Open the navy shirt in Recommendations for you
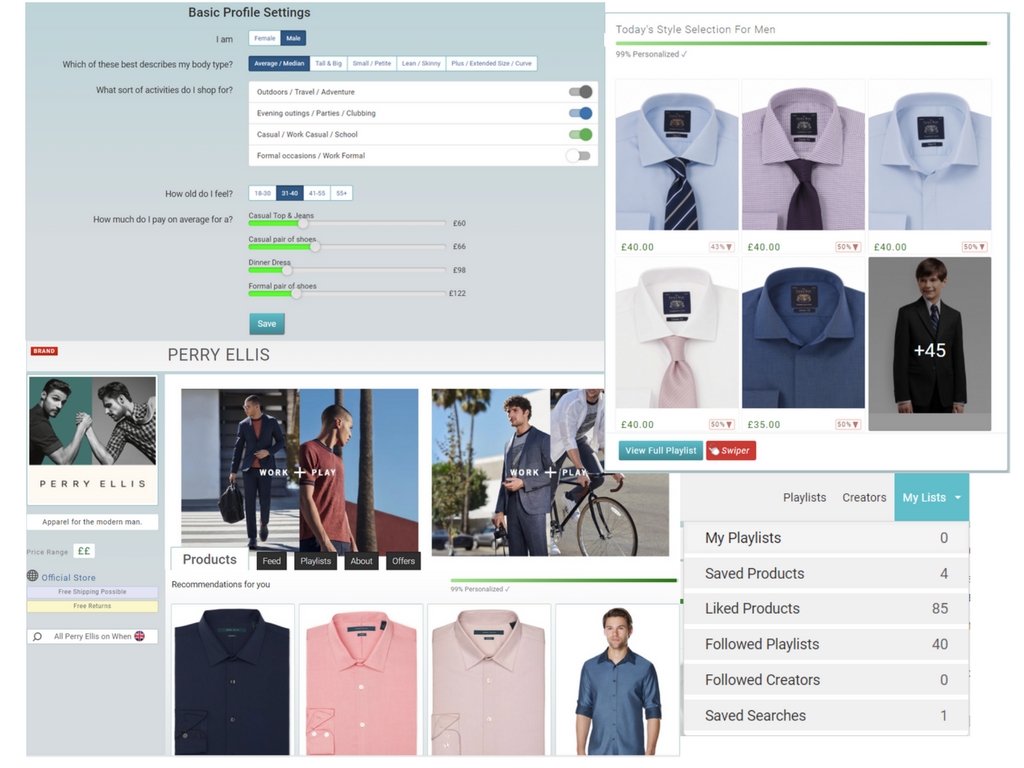This screenshot has width=1024, height=768. [232, 680]
